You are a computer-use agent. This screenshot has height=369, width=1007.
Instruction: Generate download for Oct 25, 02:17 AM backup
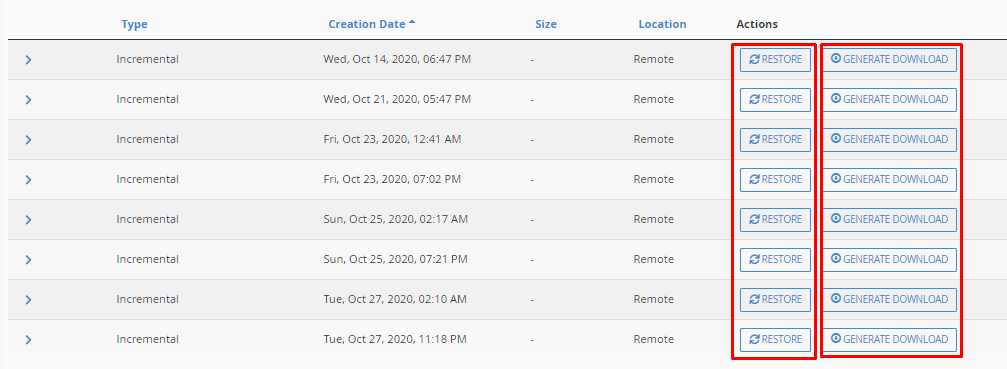click(x=889, y=219)
